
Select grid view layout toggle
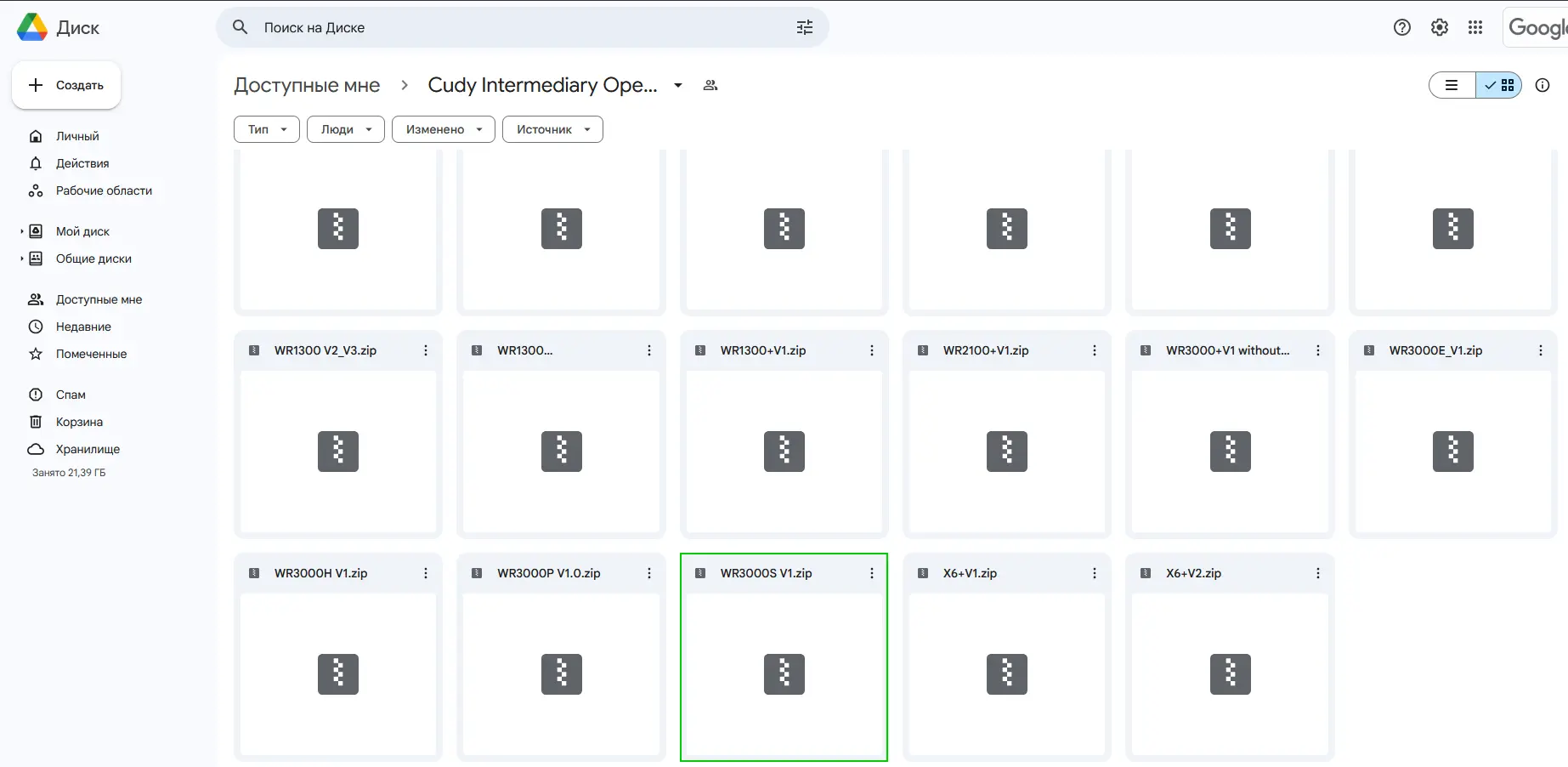tap(1499, 85)
